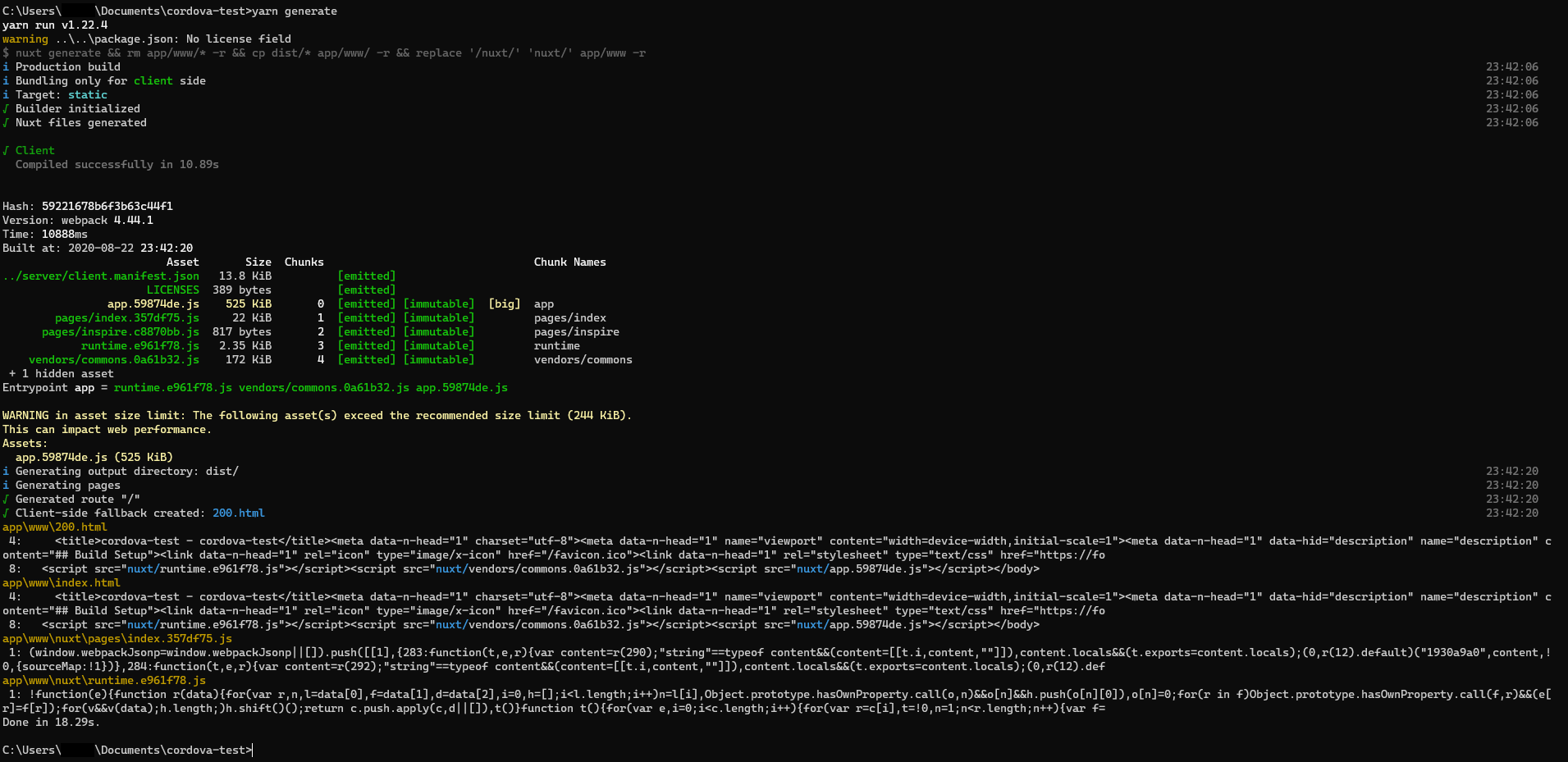This screenshot has width=1568, height=762.
Task: Click the "Assets:" label
Action: coord(25,443)
